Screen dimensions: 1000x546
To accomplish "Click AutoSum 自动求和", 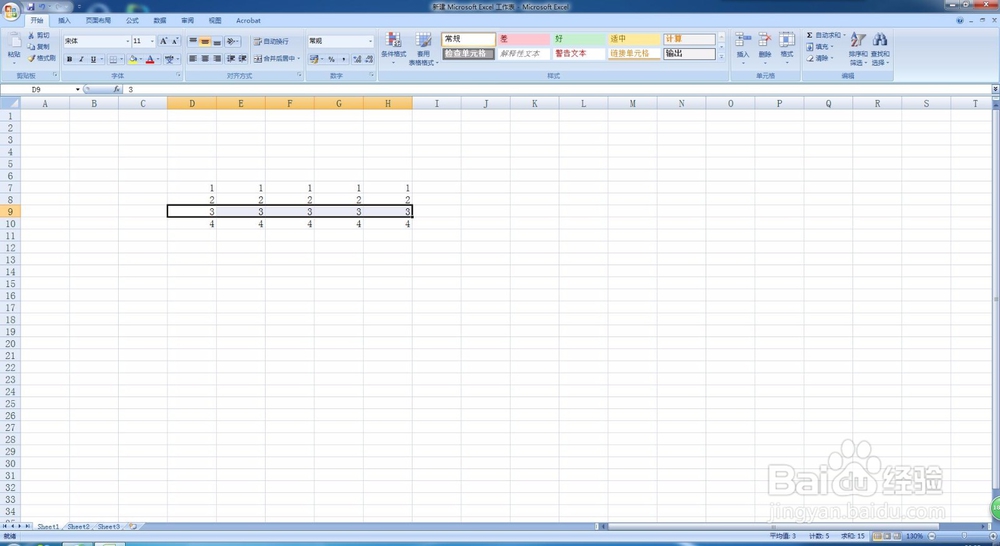I will [825, 35].
